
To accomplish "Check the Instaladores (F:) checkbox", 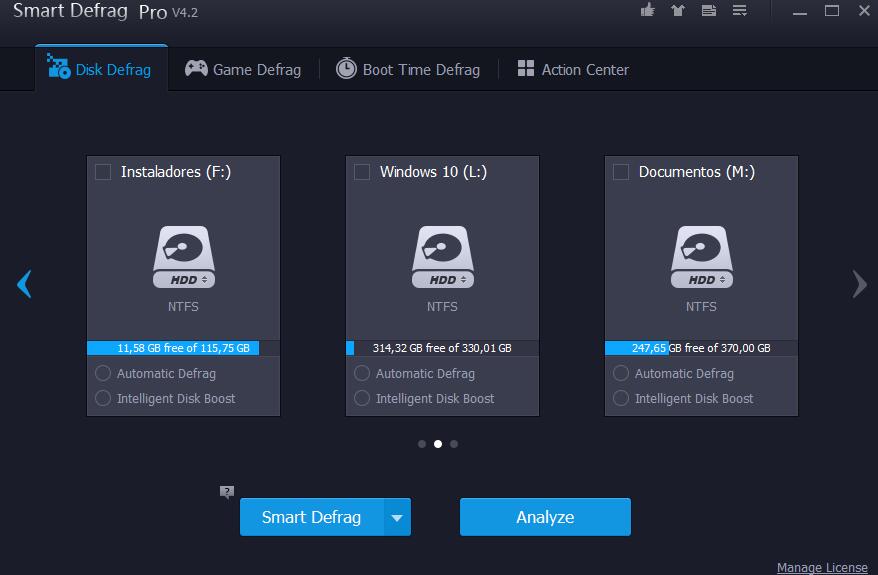I will (103, 172).
